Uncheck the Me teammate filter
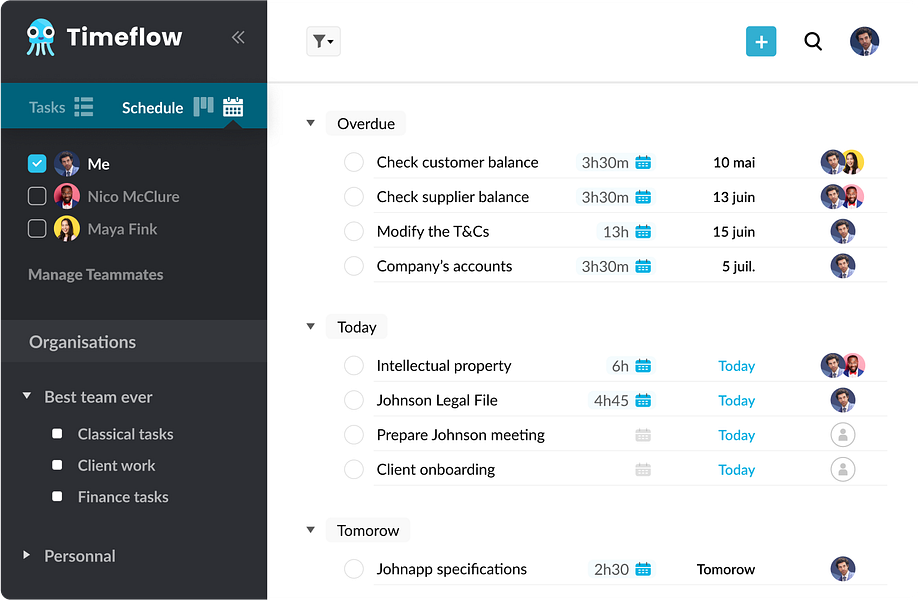 [x=36, y=163]
